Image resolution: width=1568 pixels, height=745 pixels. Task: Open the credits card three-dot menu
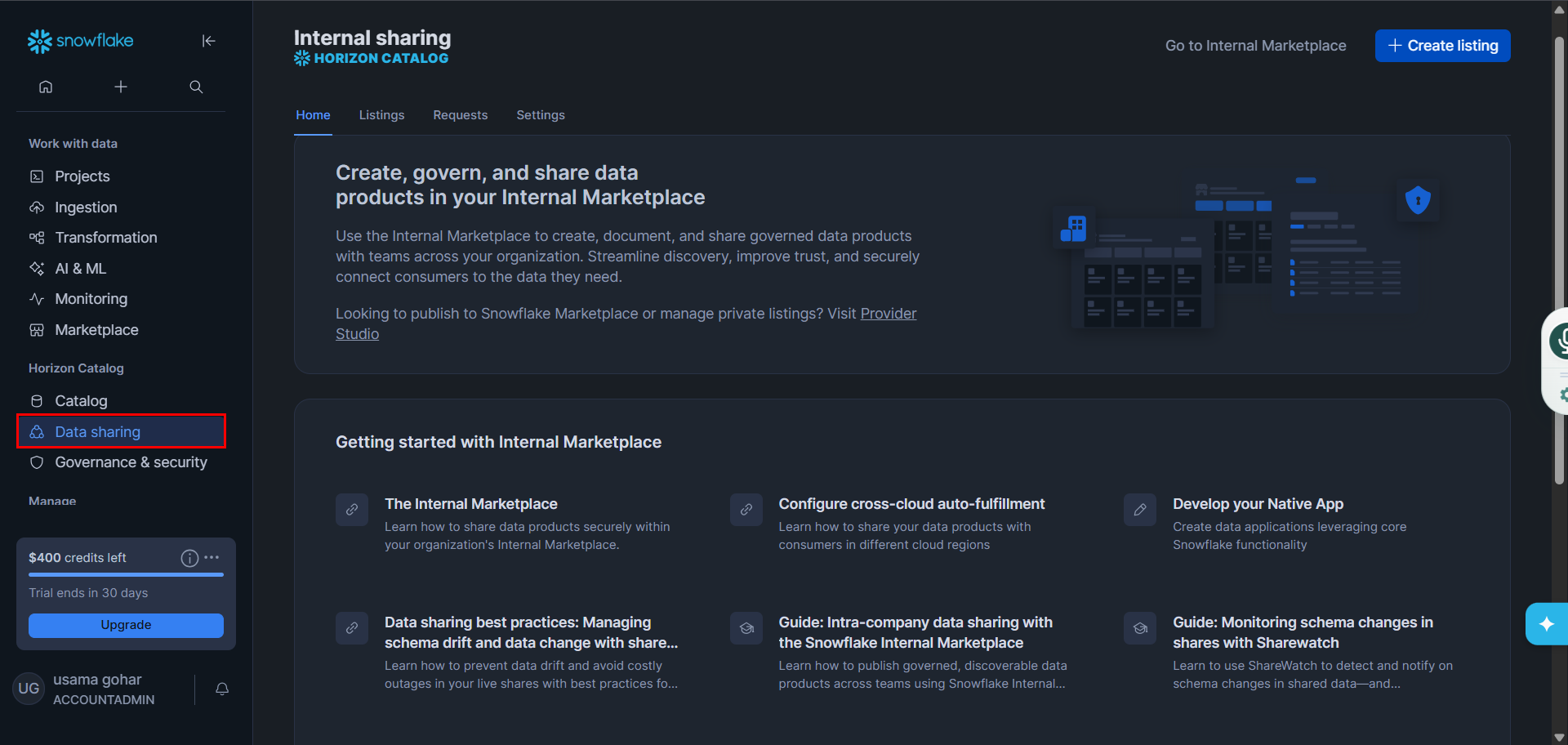212,557
